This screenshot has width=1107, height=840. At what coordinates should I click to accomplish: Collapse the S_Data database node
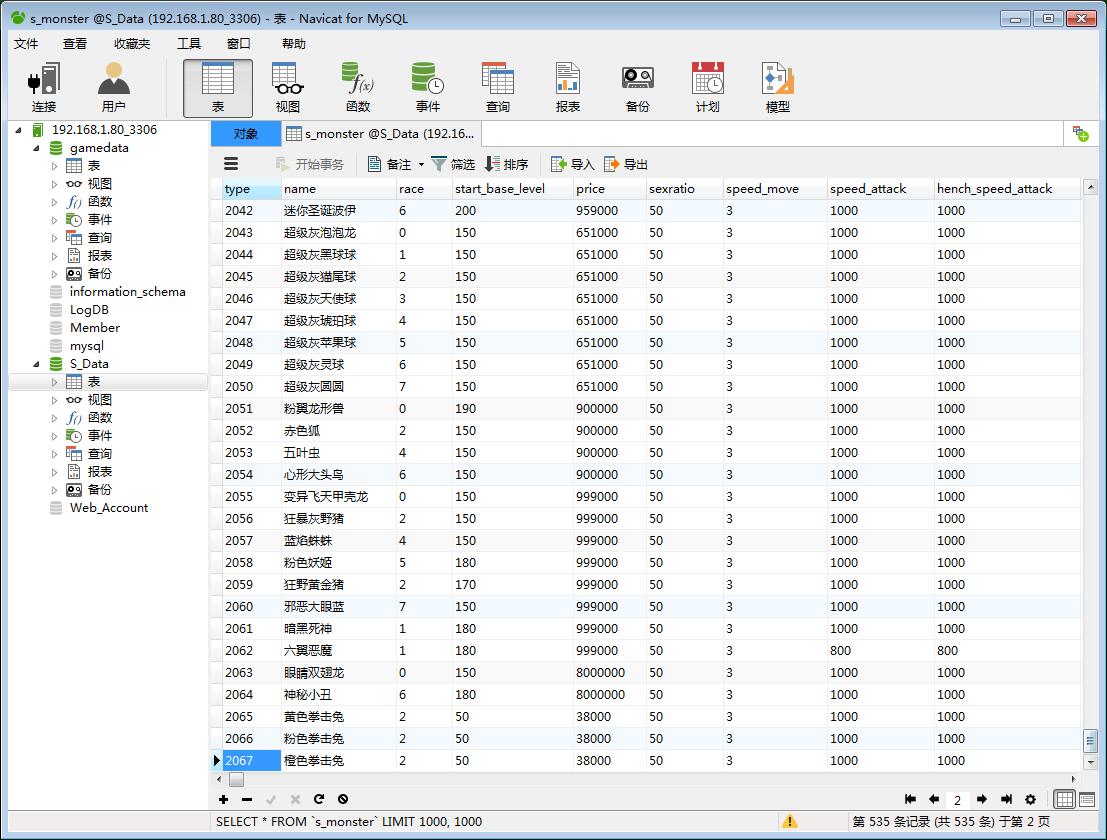click(x=36, y=364)
